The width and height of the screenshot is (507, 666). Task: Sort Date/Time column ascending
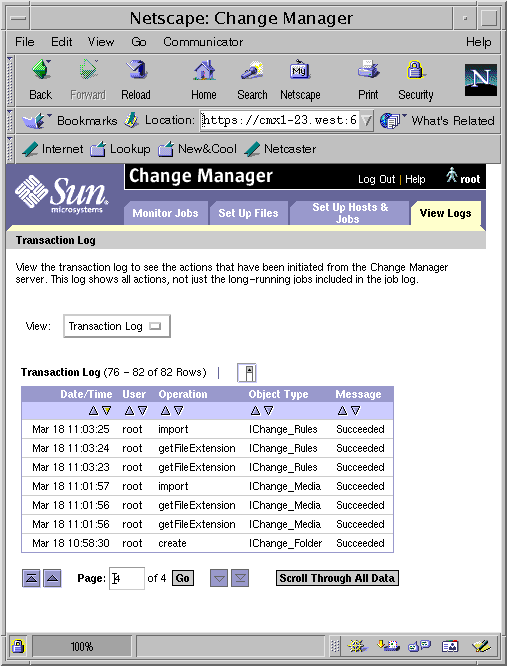(x=93, y=411)
